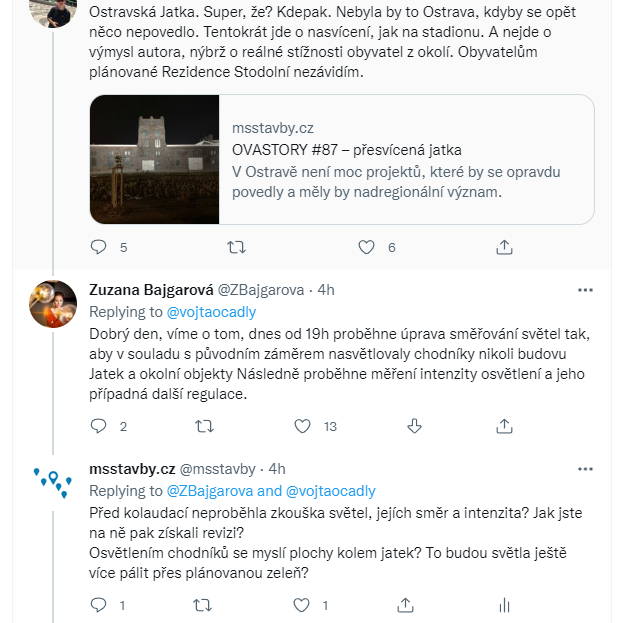The image size is (628, 623).
Task: Like Zuzana Bajgarová's tweet with 13 likes
Action: pos(302,426)
